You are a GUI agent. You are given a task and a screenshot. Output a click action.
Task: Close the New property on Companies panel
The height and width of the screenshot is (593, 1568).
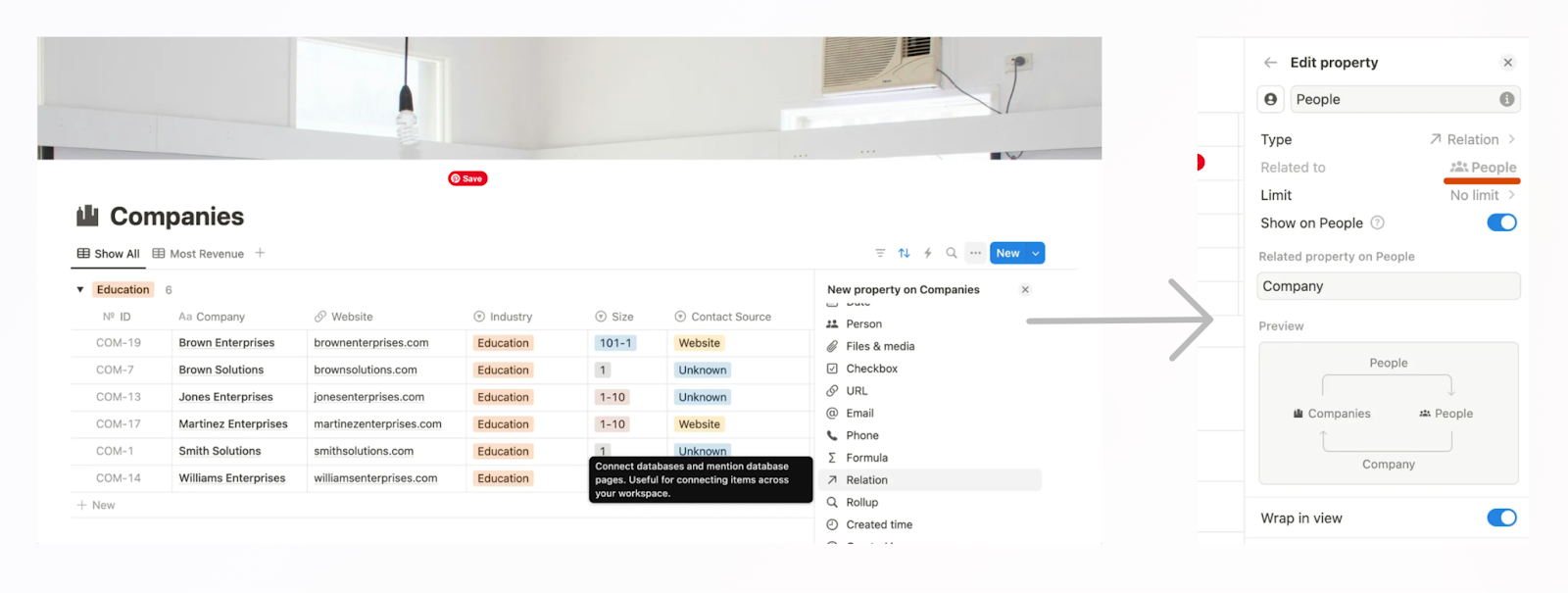[x=1025, y=289]
